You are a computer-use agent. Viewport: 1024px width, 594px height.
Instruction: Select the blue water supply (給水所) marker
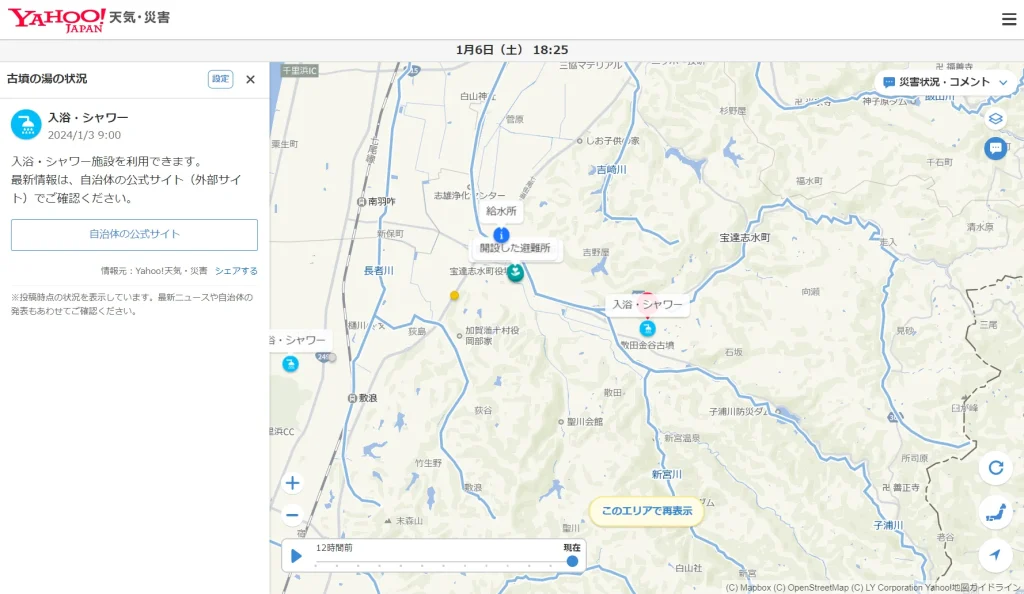[501, 235]
